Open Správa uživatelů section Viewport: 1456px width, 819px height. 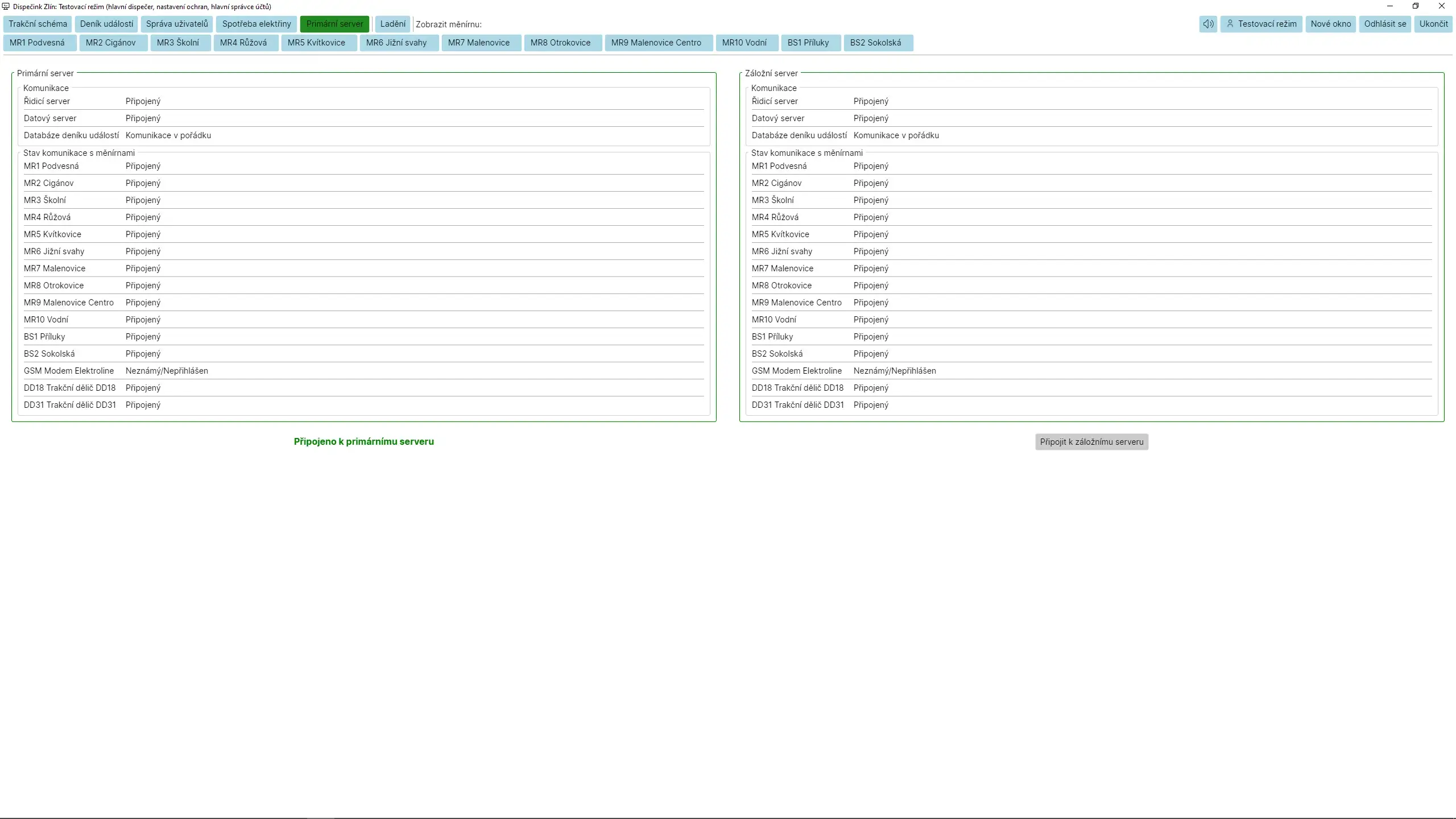tap(177, 24)
